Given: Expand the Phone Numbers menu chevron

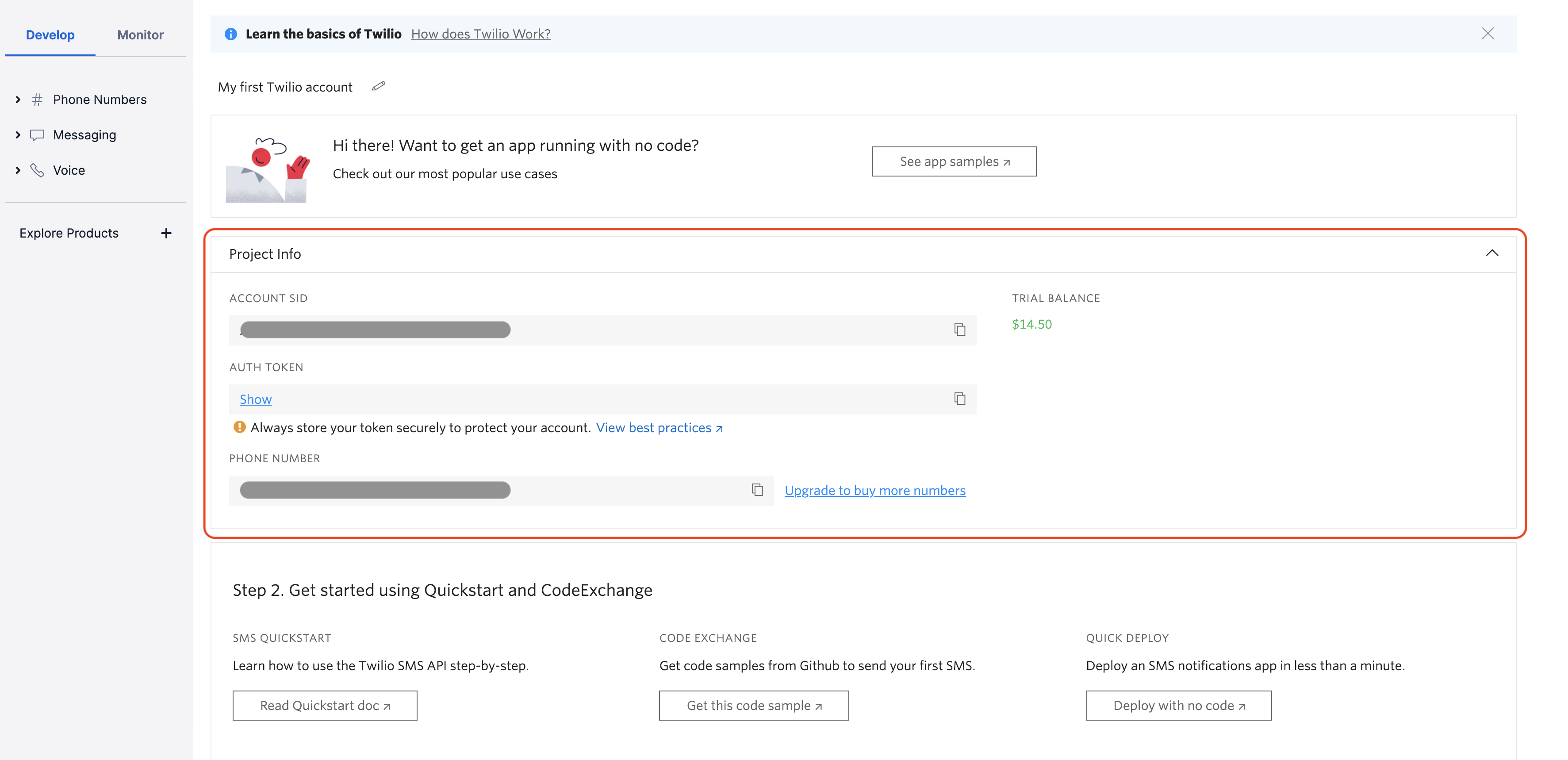Looking at the screenshot, I should click(18, 99).
